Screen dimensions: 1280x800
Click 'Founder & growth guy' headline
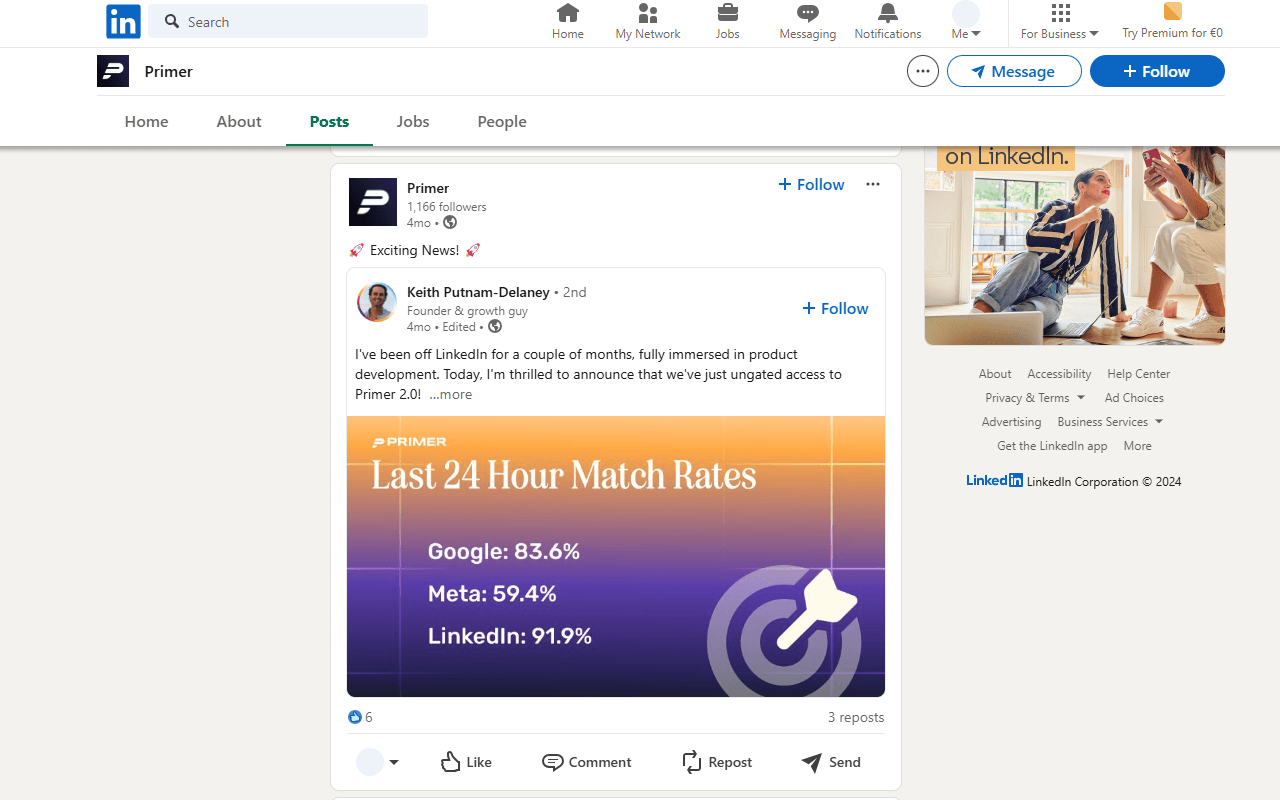(x=467, y=311)
